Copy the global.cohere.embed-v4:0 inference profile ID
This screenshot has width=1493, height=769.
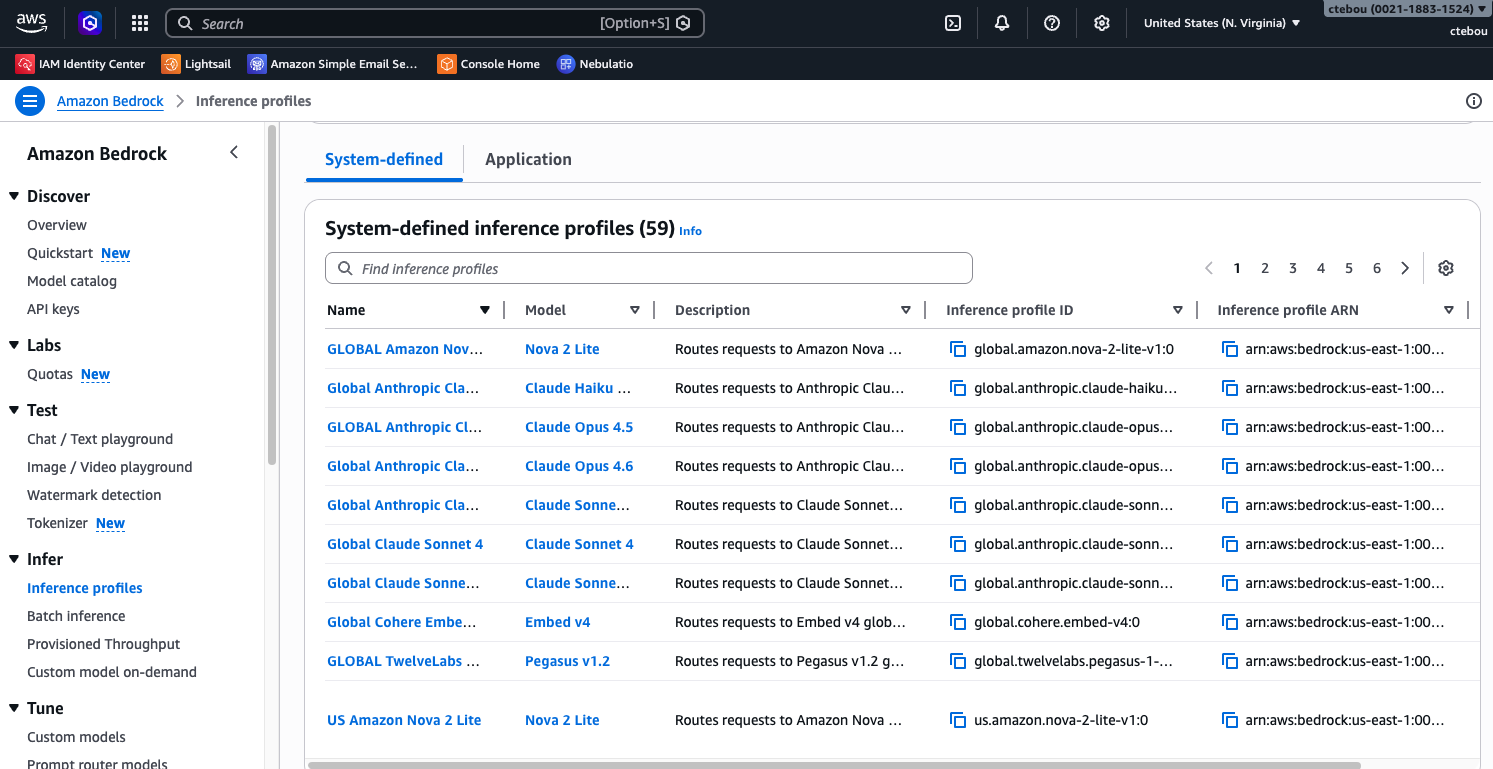click(958, 621)
